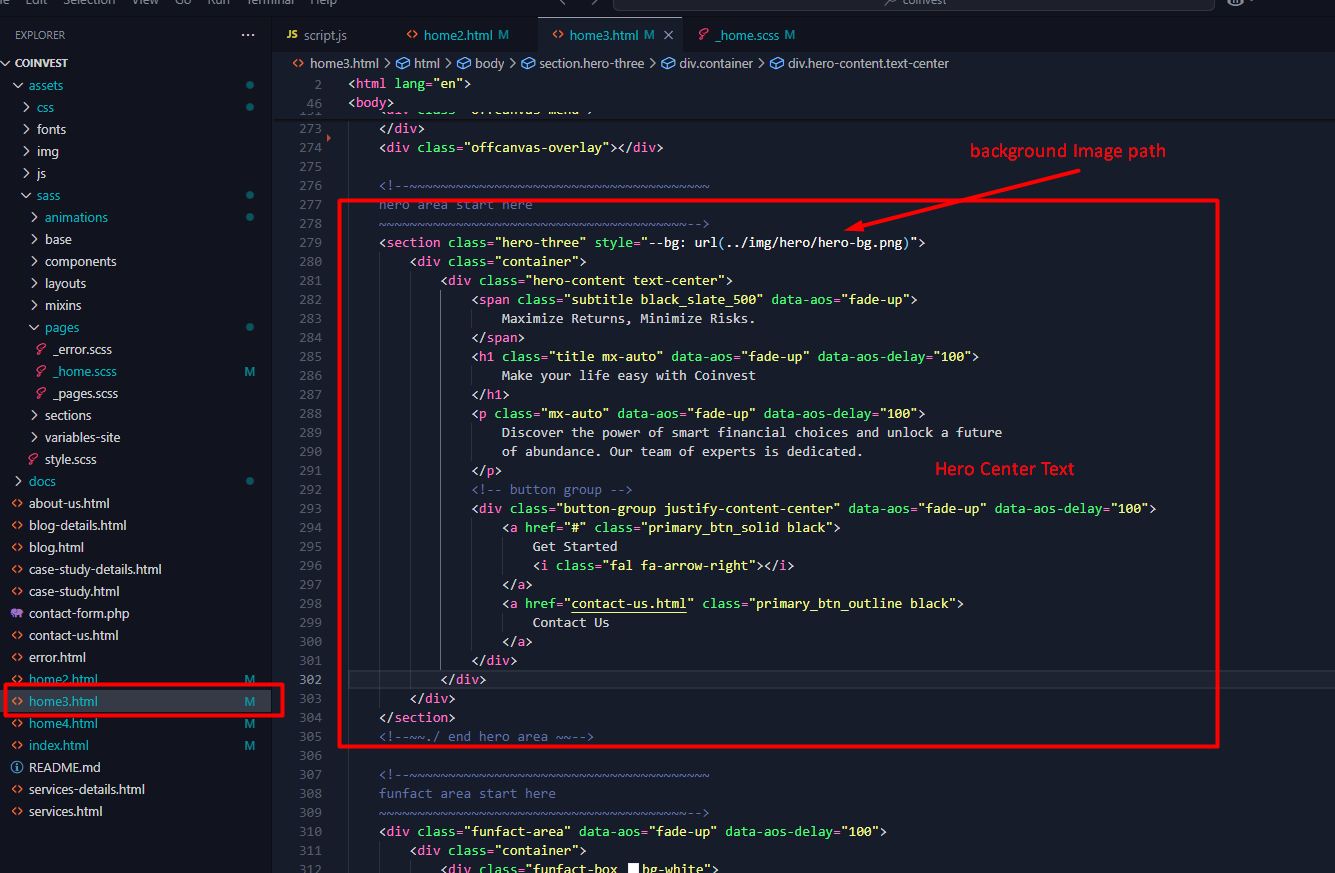Click line number 279 in the gutter
Image resolution: width=1335 pixels, height=873 pixels.
[x=310, y=242]
